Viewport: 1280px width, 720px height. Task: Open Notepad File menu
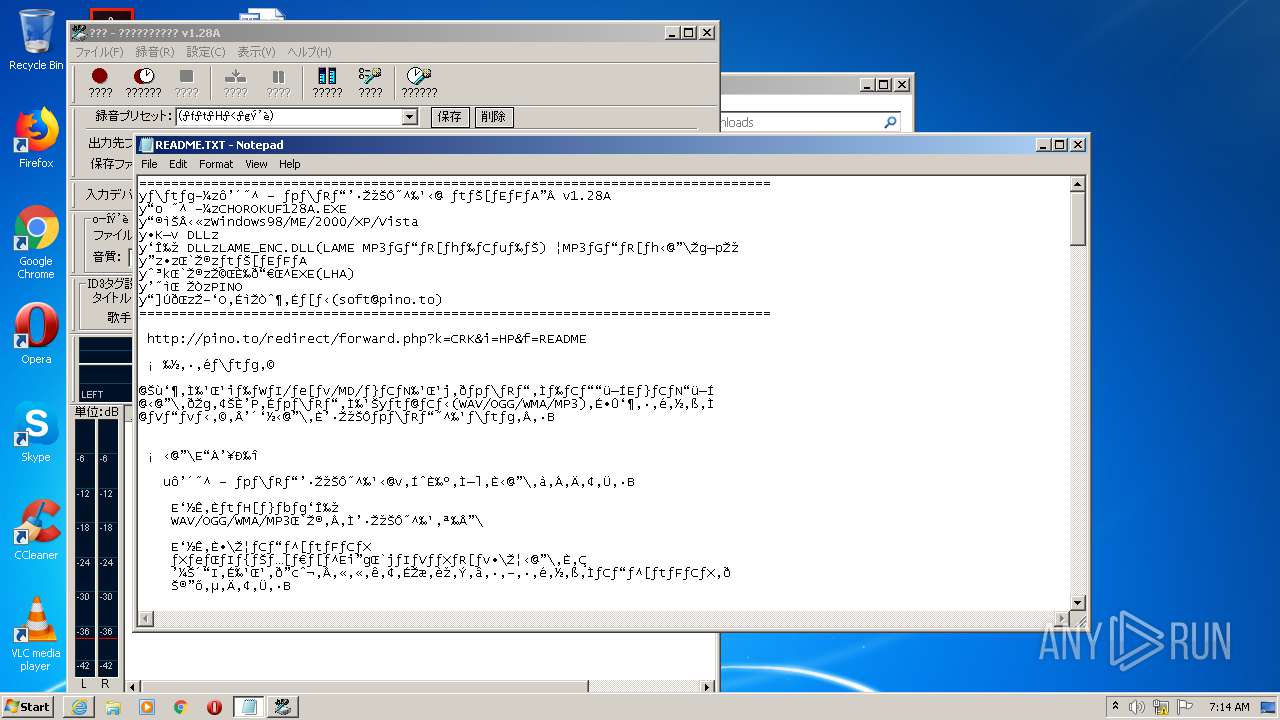(x=149, y=164)
